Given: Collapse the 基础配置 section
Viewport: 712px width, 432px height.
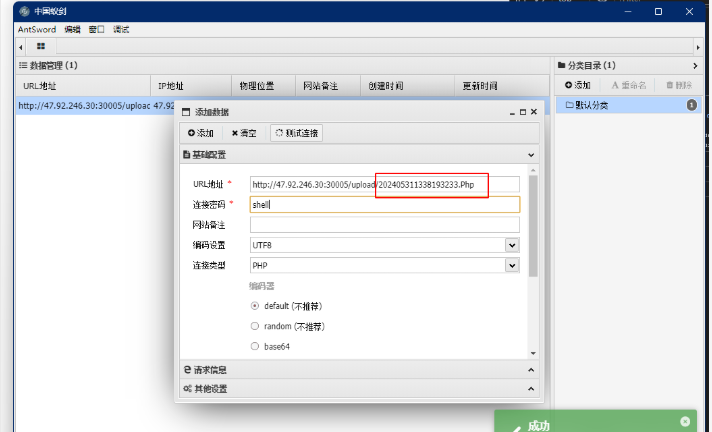Looking at the screenshot, I should point(531,155).
